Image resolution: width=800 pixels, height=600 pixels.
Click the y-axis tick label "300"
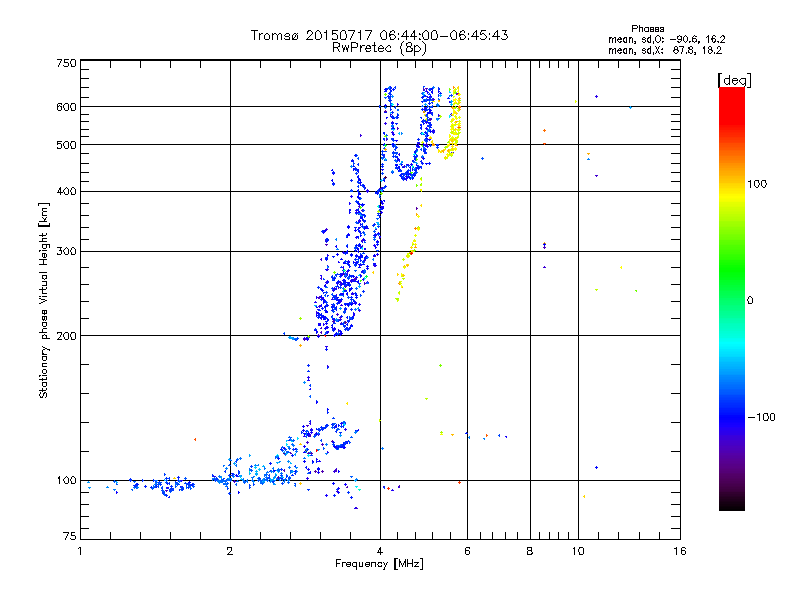[x=66, y=252]
